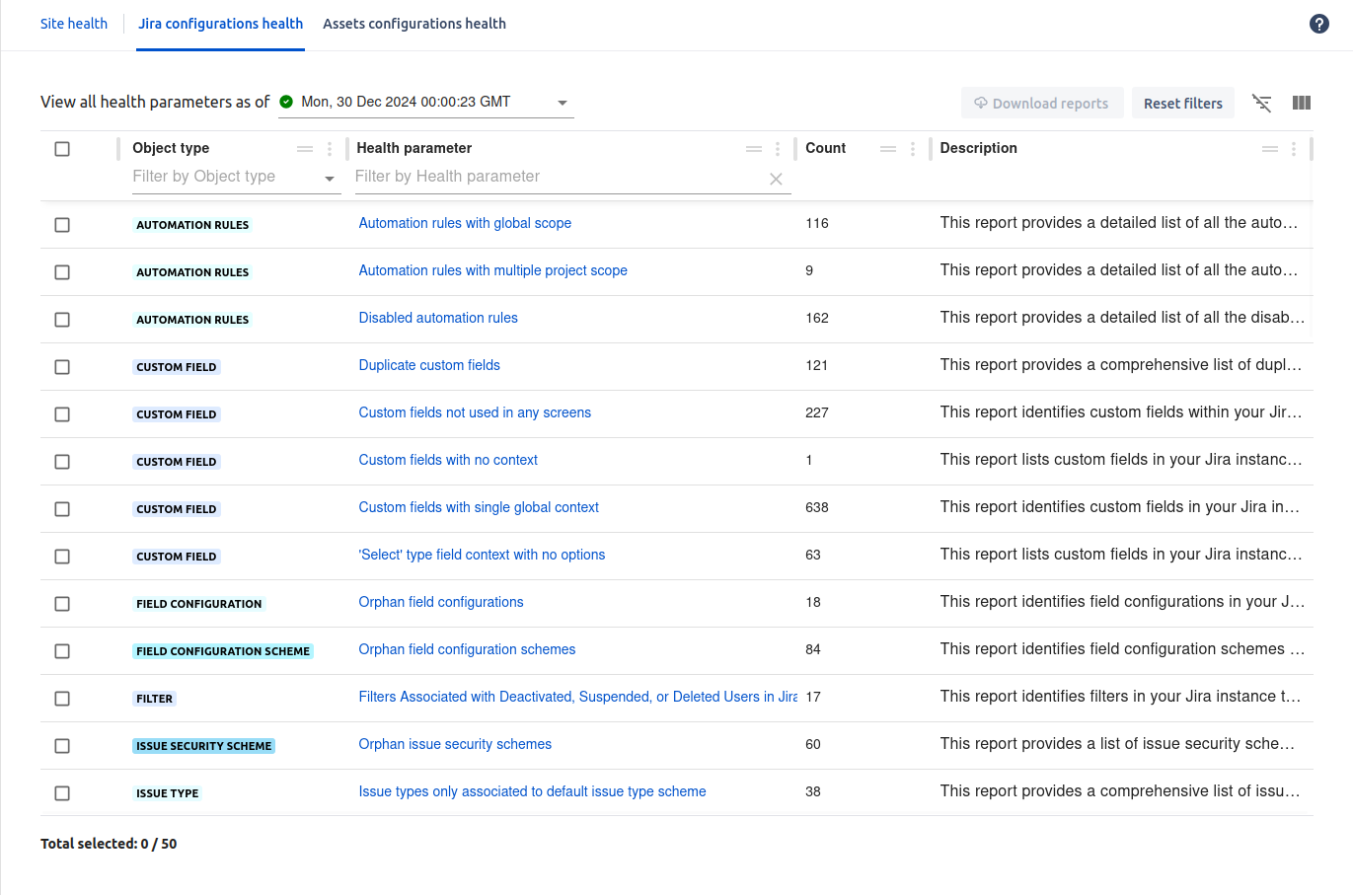Tick the Orphan issue security schemes checkbox
1353x896 pixels.
click(x=62, y=746)
